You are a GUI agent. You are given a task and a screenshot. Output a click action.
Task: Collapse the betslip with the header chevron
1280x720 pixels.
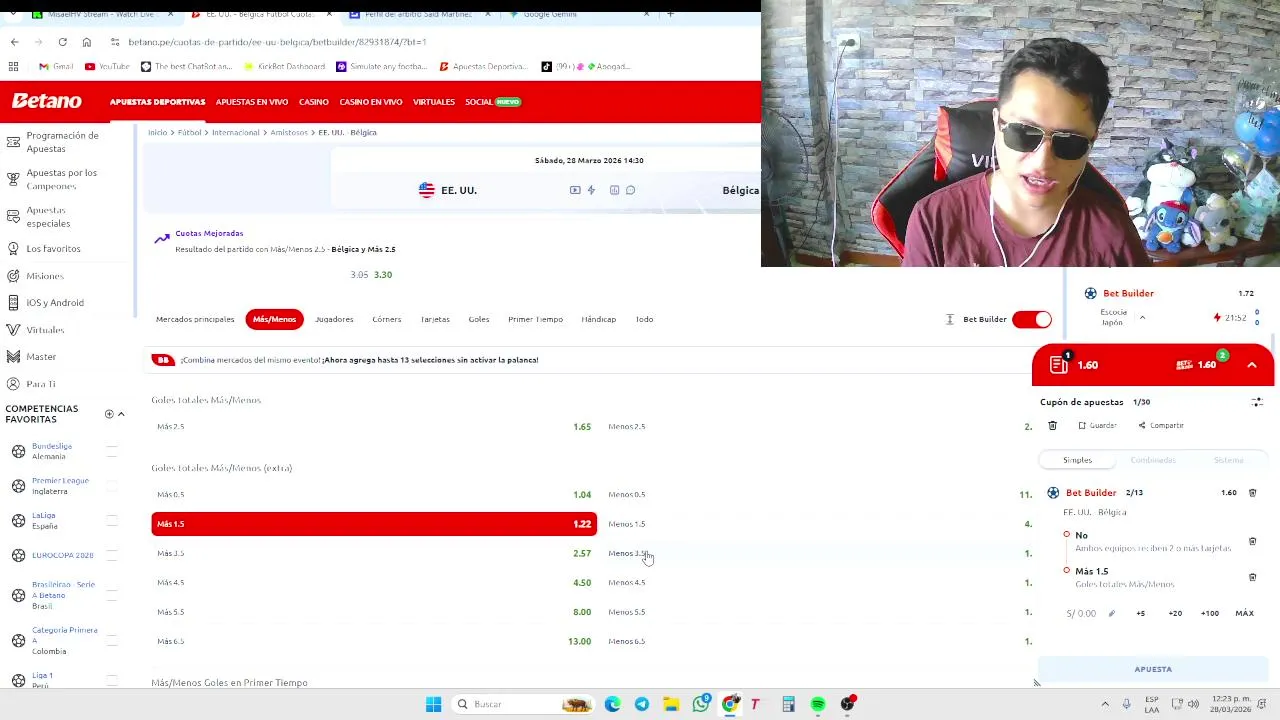coord(1252,365)
